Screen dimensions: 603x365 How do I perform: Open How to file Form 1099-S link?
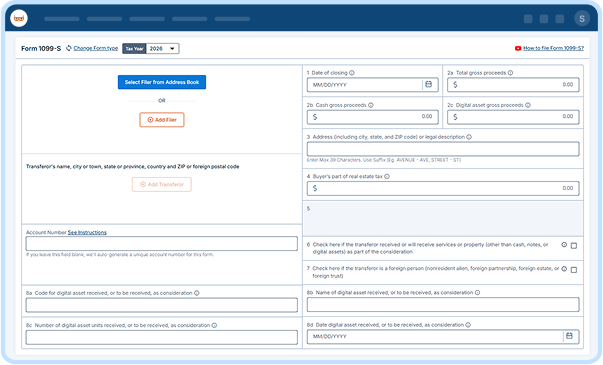coord(553,48)
